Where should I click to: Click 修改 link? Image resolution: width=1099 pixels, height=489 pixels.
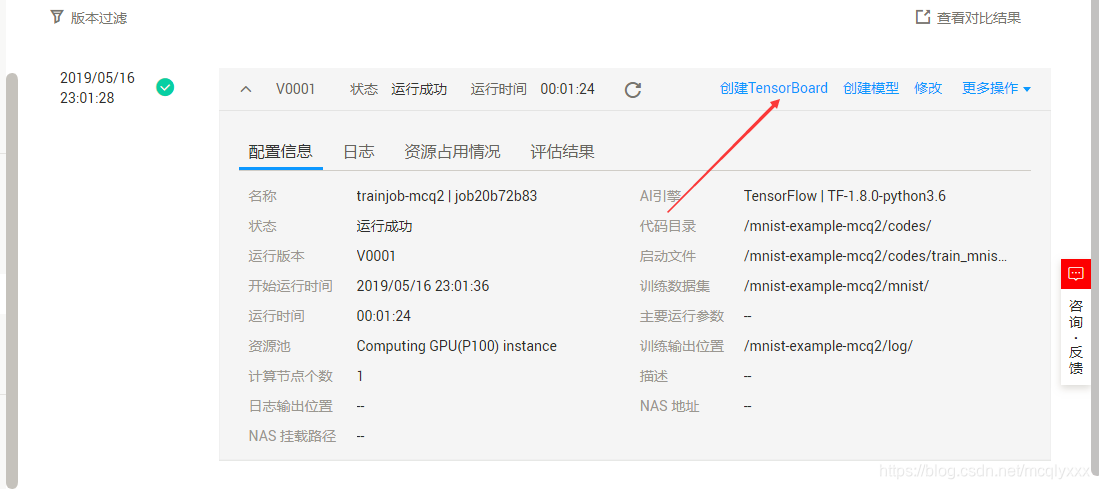pos(928,88)
